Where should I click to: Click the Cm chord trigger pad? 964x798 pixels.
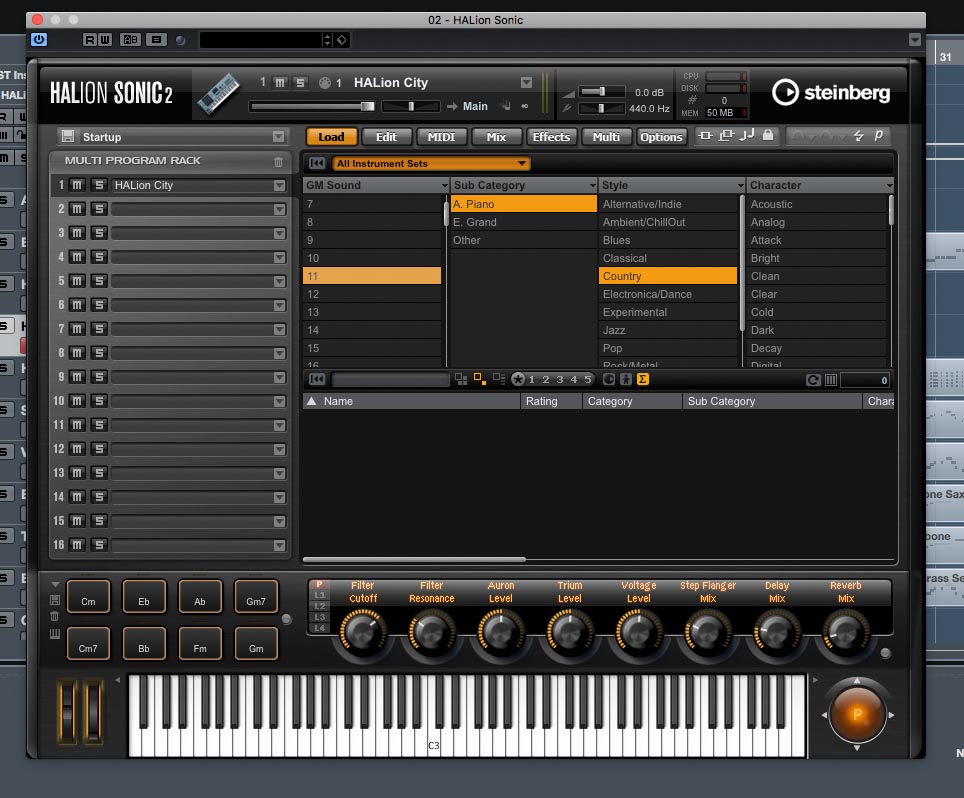88,596
